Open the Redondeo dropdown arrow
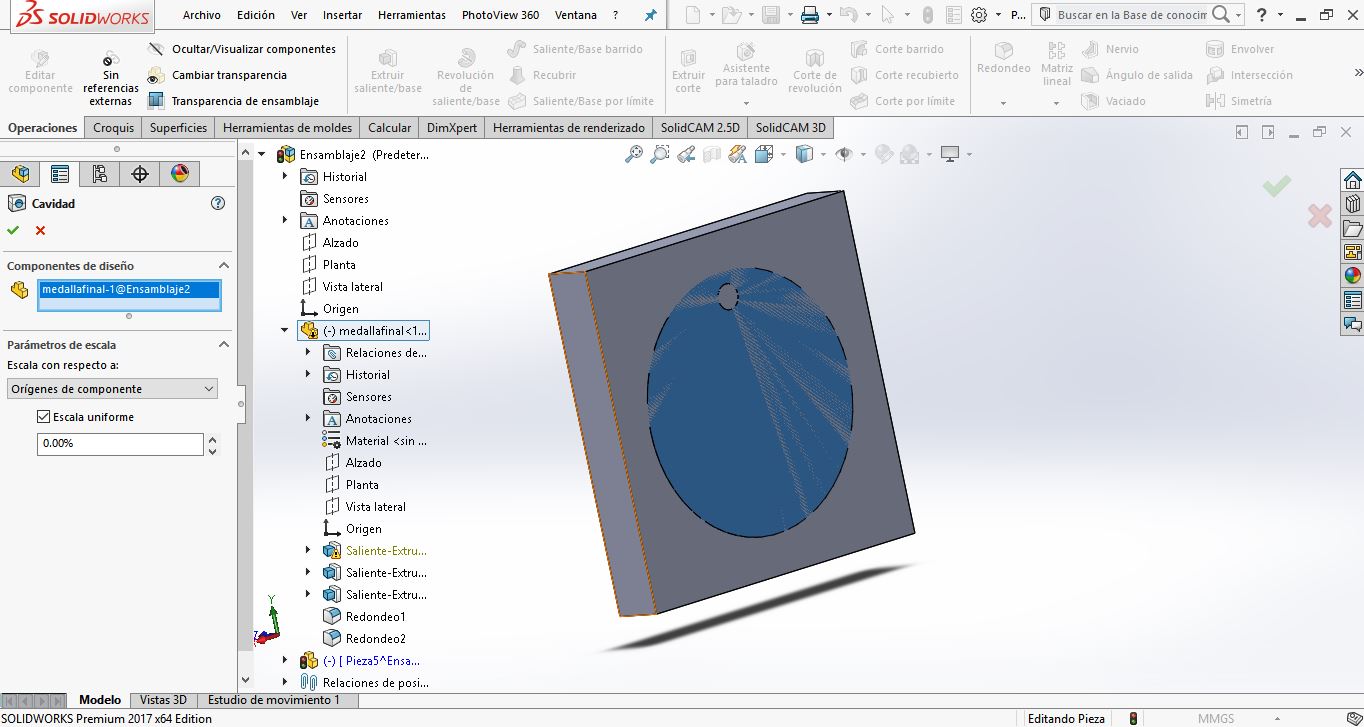1364x727 pixels. pos(1003,103)
